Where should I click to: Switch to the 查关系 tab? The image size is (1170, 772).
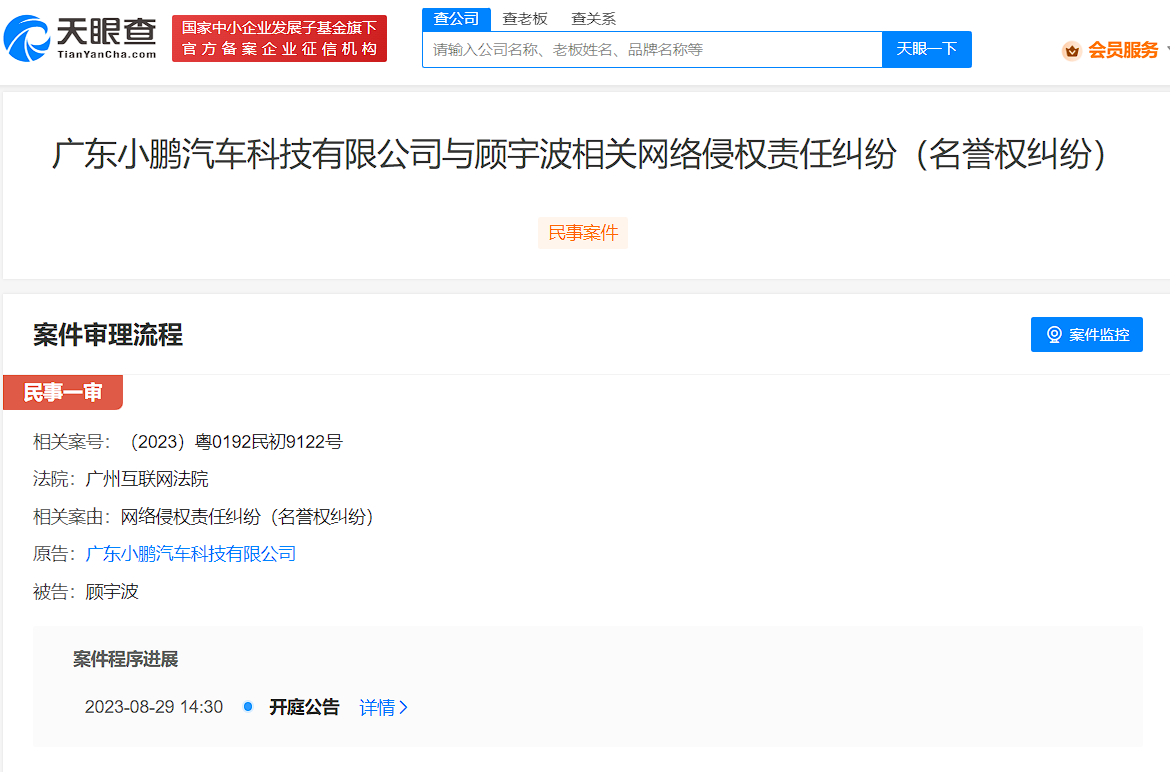click(592, 19)
